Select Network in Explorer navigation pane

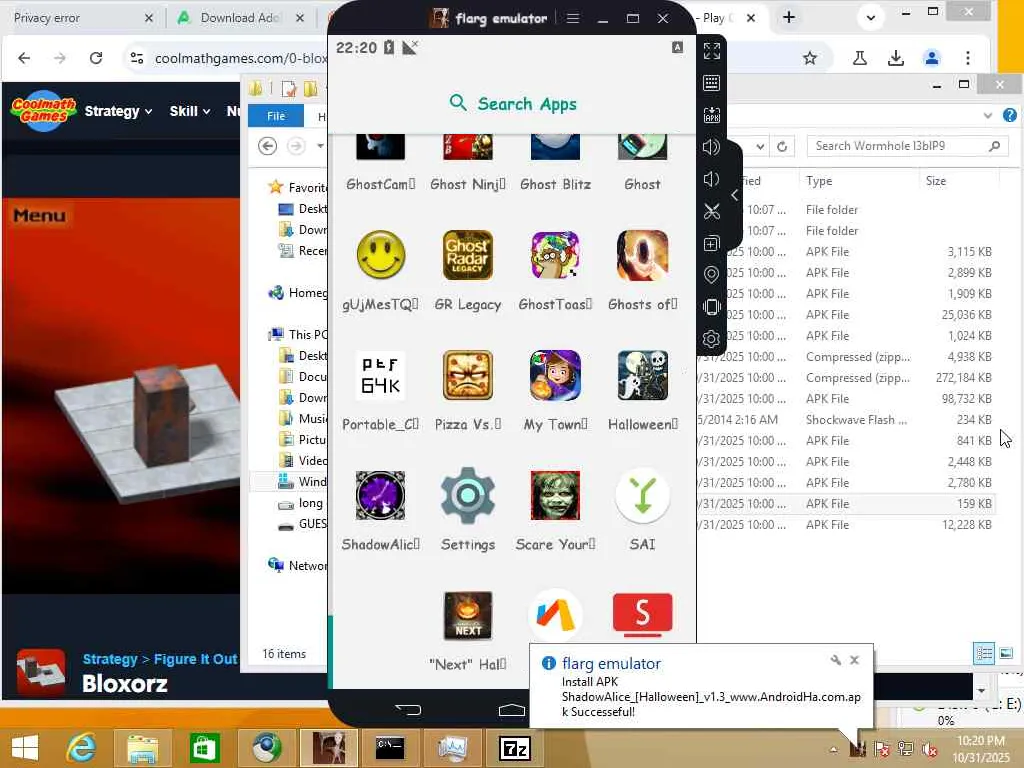pos(298,566)
